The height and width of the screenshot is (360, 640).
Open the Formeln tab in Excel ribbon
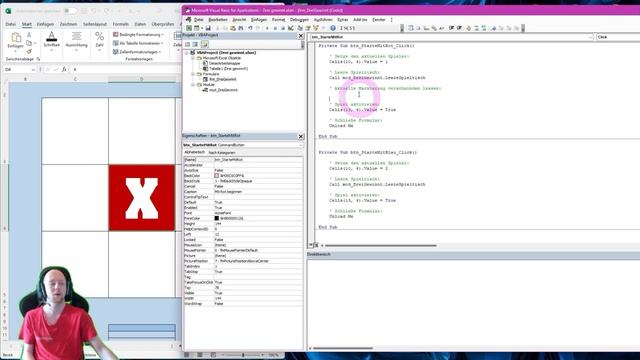tap(120, 24)
